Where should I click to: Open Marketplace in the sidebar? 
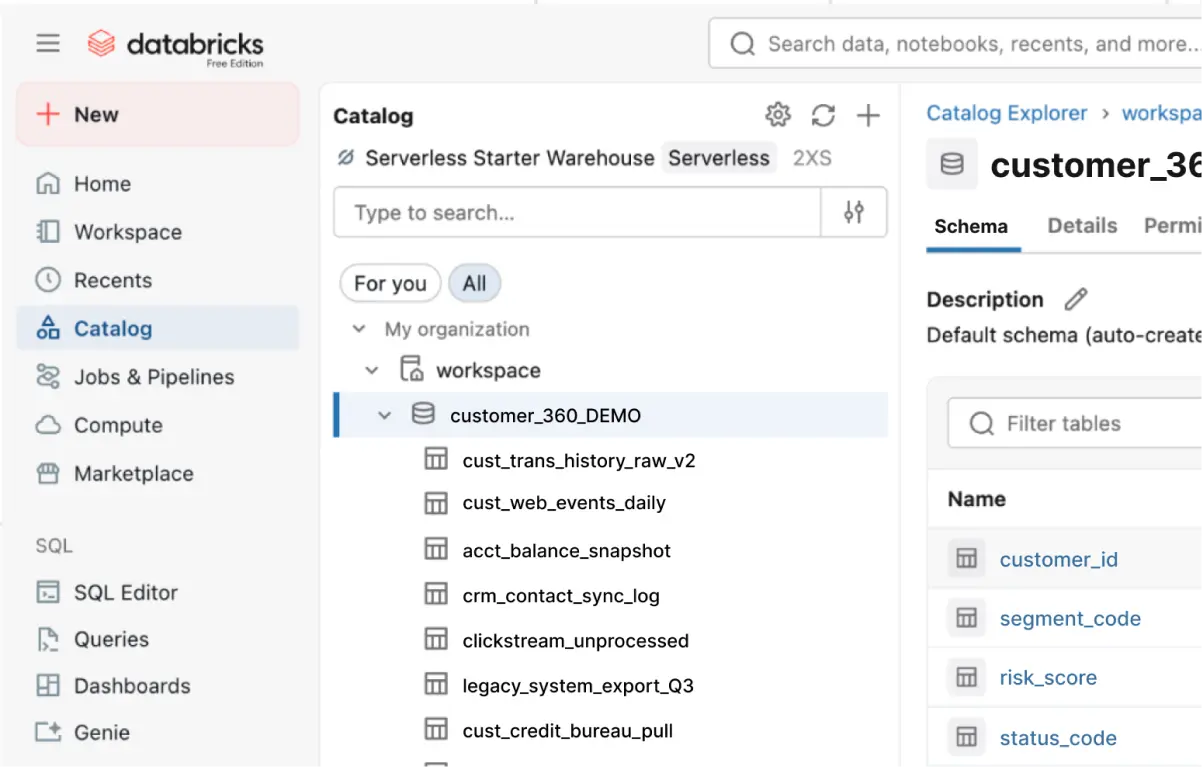133,473
